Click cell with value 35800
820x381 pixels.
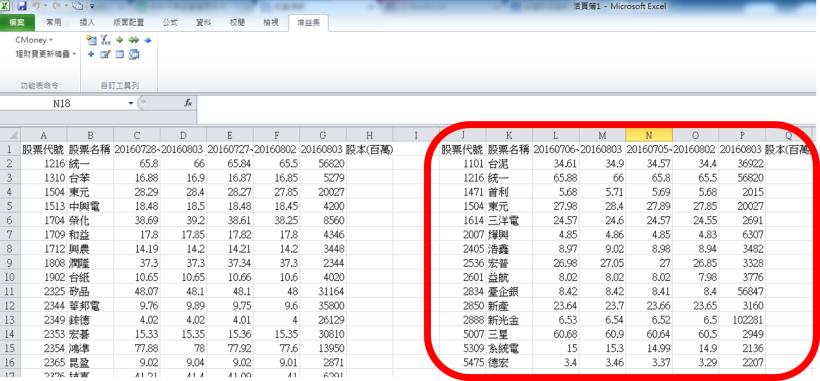[x=323, y=305]
